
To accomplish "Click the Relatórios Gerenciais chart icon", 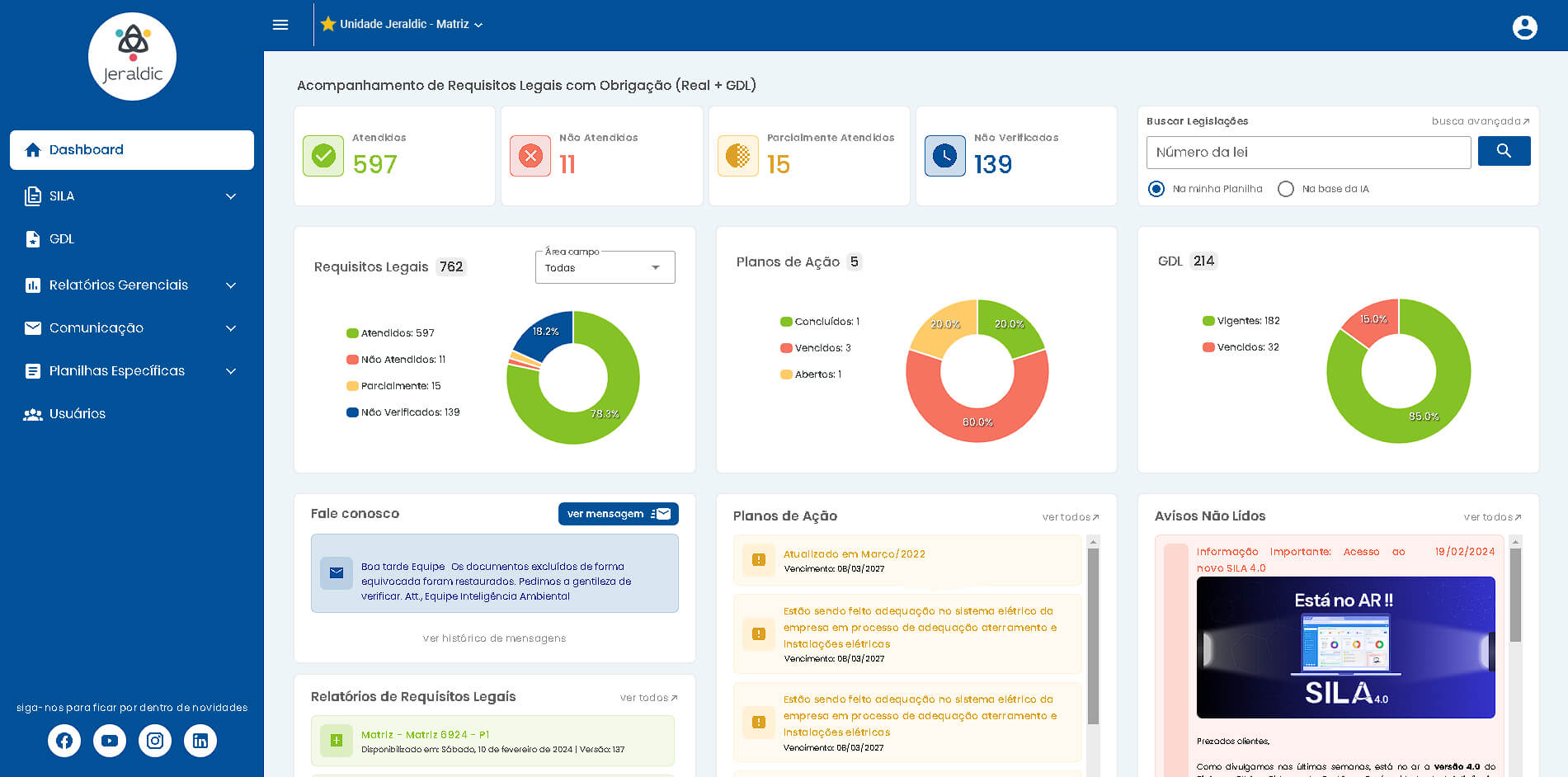I will point(33,285).
